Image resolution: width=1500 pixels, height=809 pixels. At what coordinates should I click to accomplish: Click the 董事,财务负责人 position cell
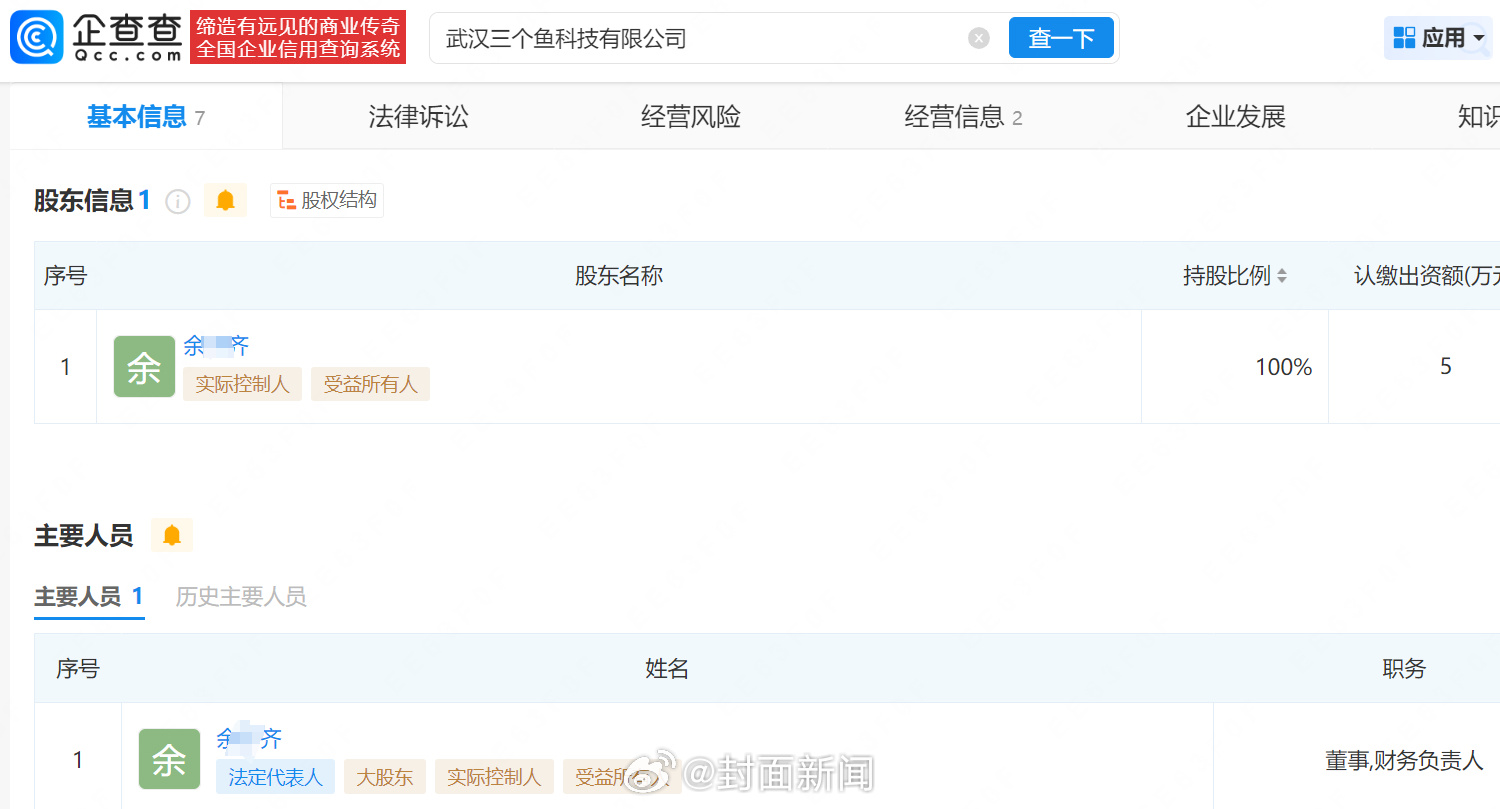[1404, 760]
